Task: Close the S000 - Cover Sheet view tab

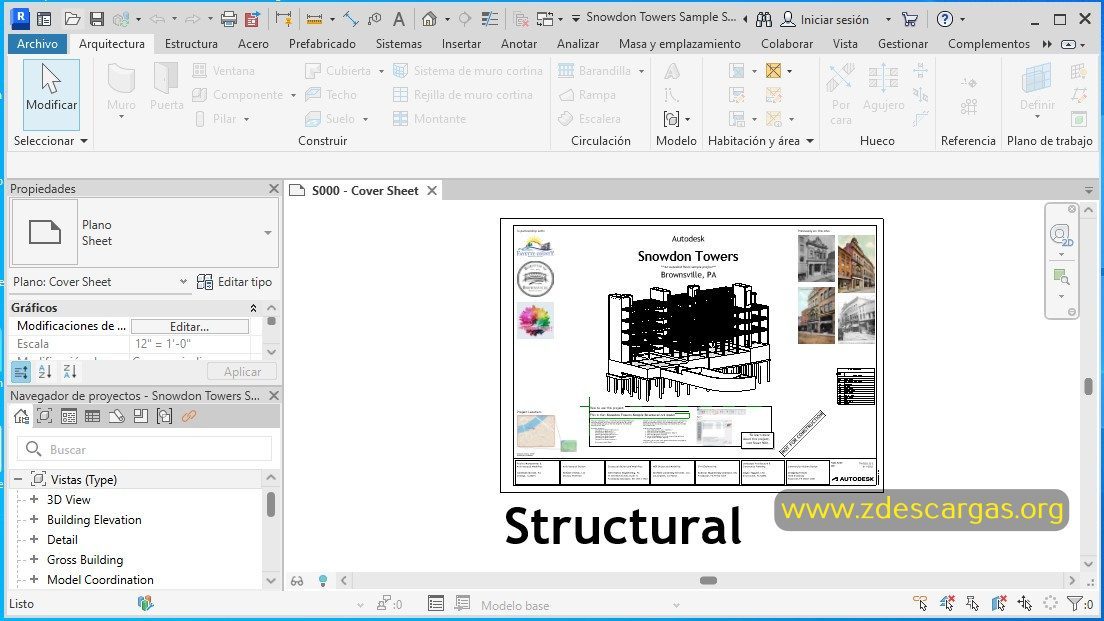Action: tap(432, 191)
